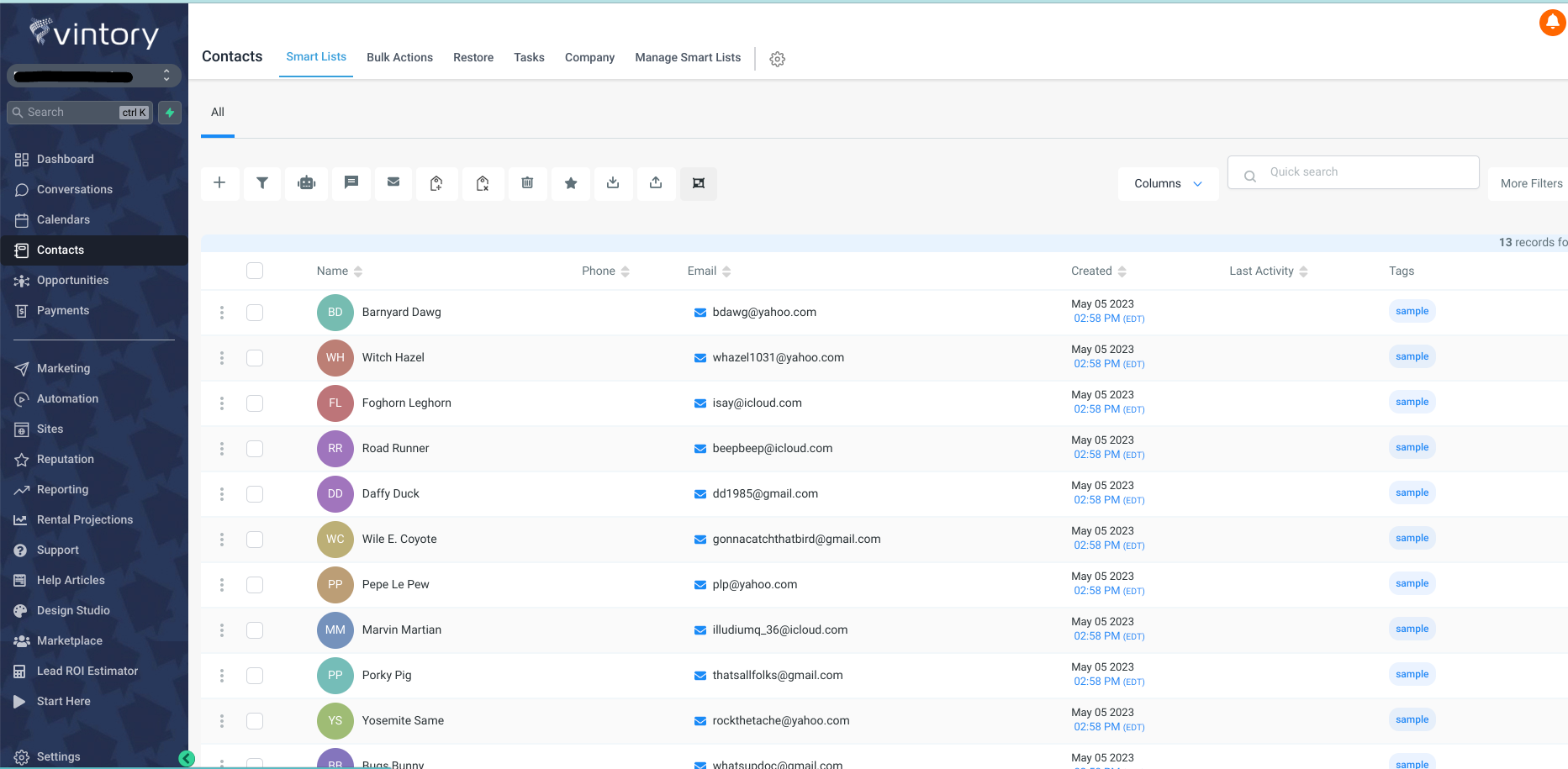Click the sidebar Search box
The image size is (1568, 769).
click(x=80, y=113)
